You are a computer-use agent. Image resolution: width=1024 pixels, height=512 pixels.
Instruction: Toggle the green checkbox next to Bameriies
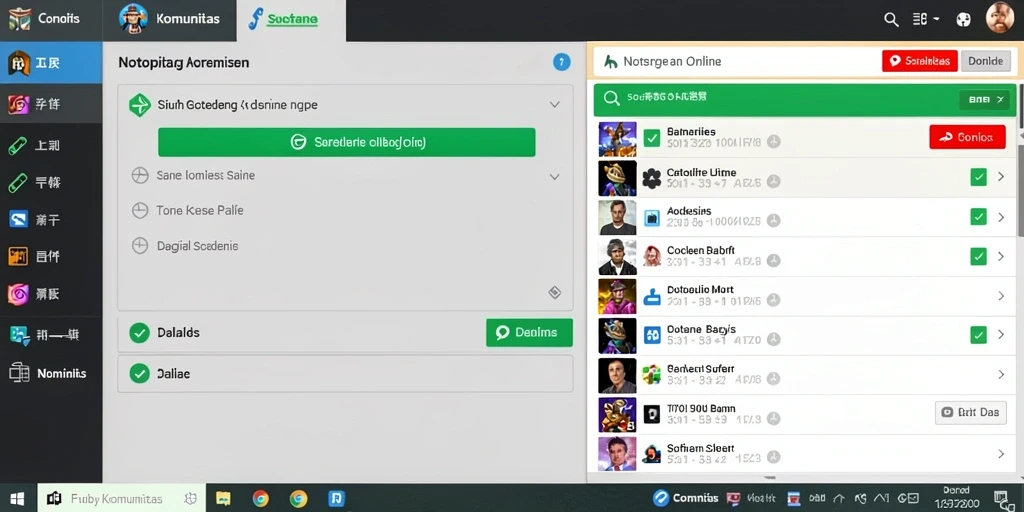coord(651,138)
